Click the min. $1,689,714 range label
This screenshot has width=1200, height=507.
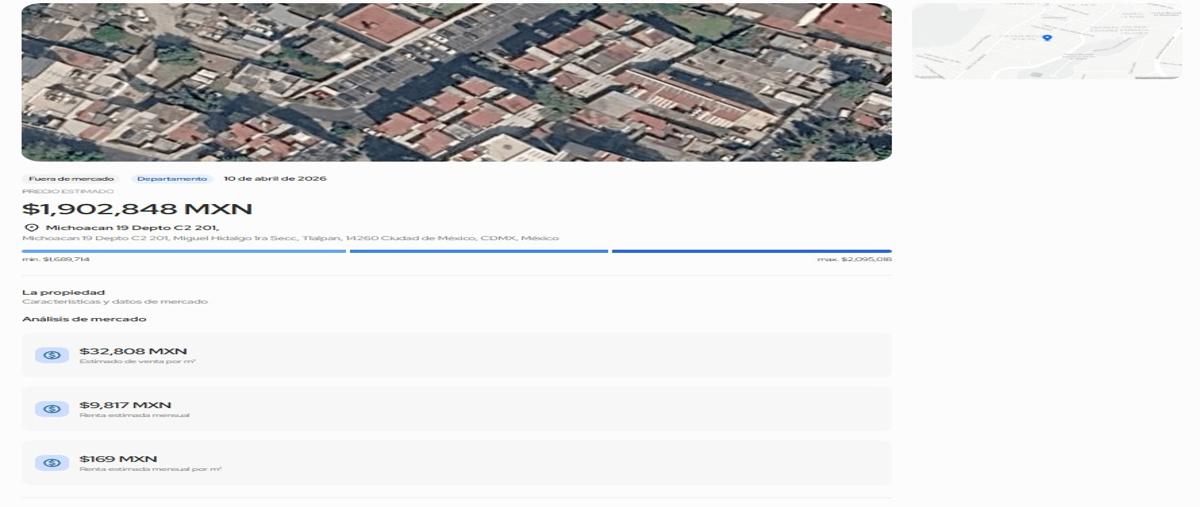[56, 259]
